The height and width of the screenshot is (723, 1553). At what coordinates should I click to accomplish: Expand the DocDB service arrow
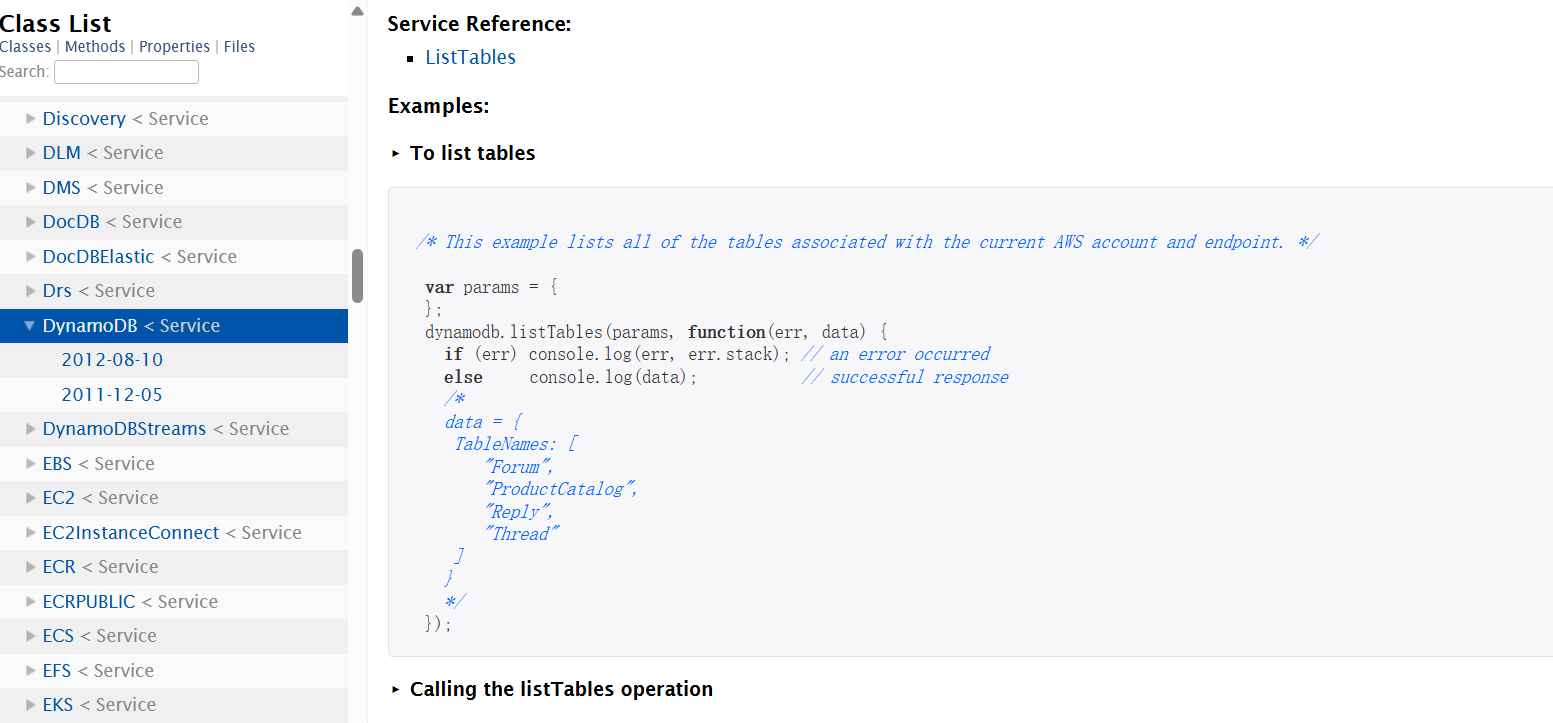(31, 222)
